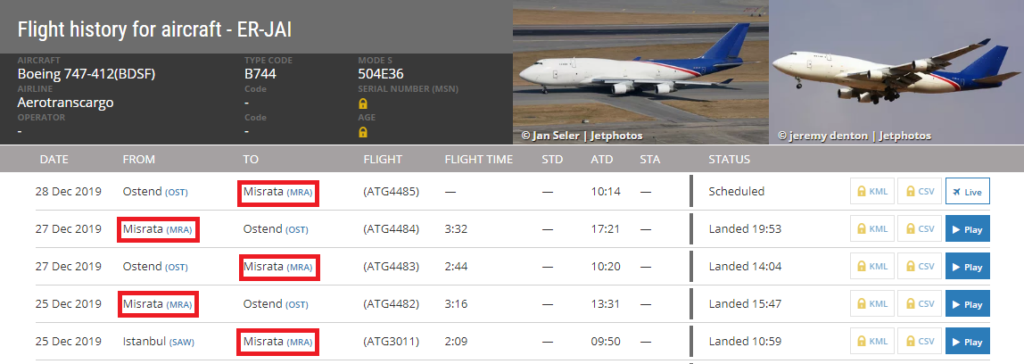
Task: Click the STATUS column header
Action: (x=729, y=159)
